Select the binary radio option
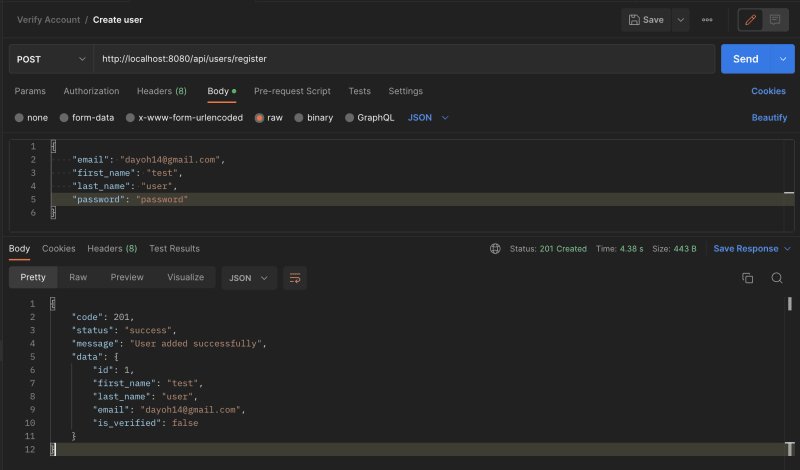 (299, 118)
